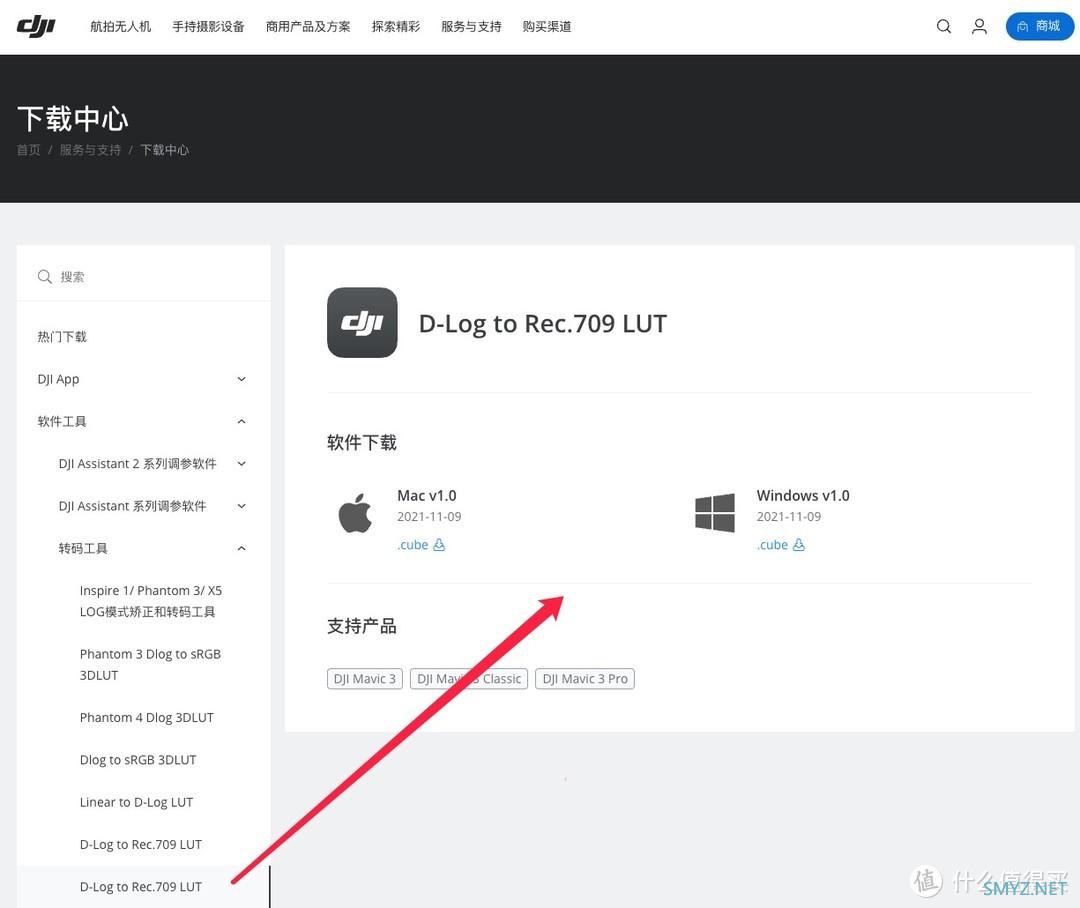The width and height of the screenshot is (1080, 908).
Task: Open the unhighlighted D-Log to Rec.709 LUT entry
Action: coord(141,845)
